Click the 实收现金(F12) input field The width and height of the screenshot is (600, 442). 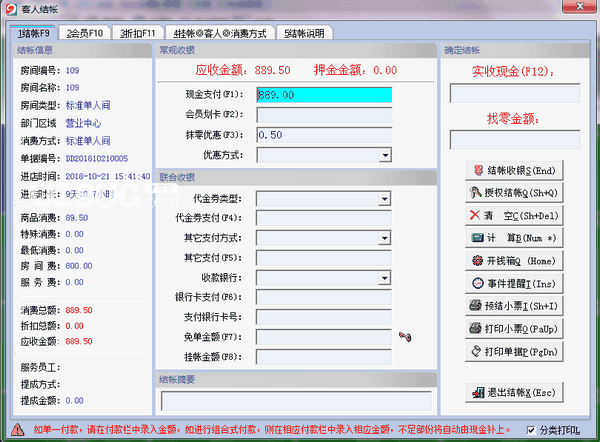point(515,93)
